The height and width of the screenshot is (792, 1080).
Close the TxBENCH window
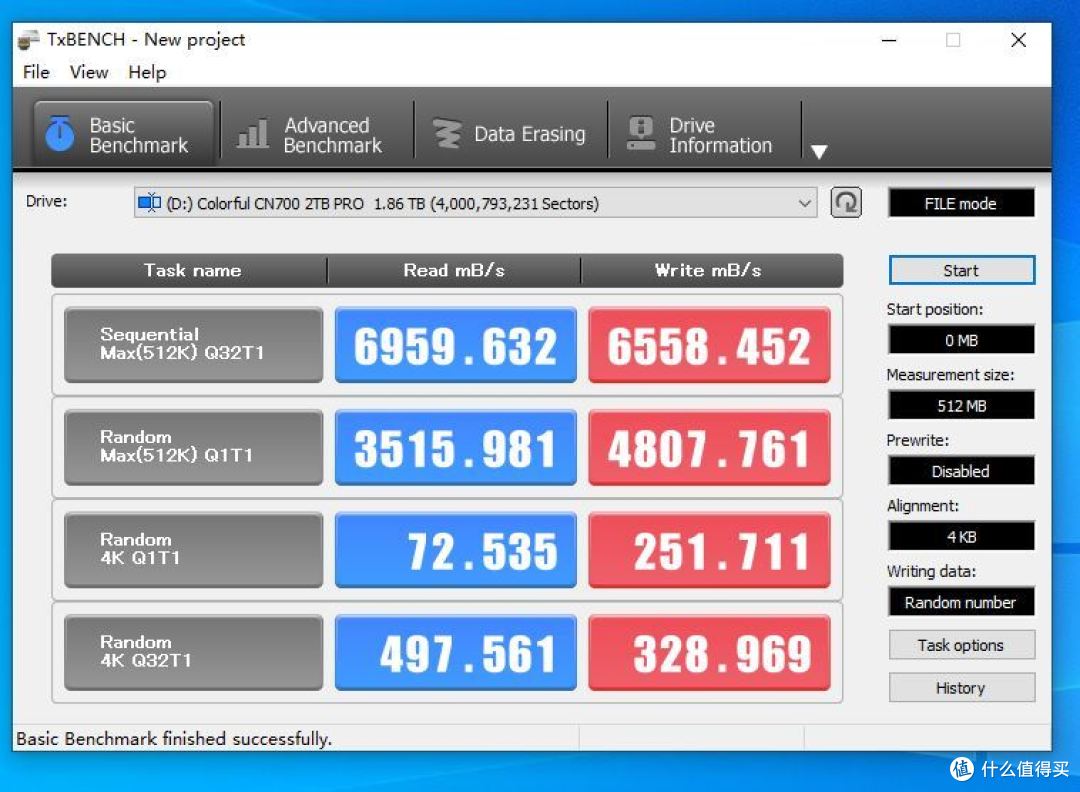[x=1019, y=40]
